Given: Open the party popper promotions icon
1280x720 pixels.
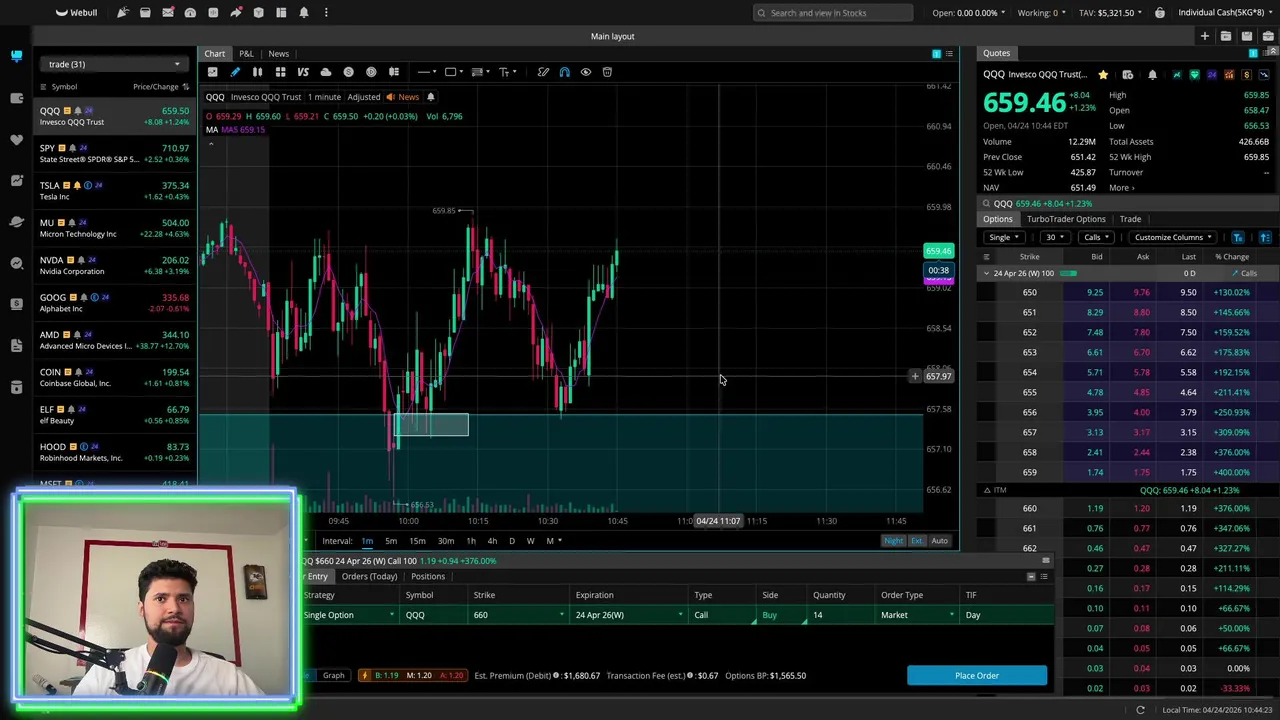Looking at the screenshot, I should 122,12.
